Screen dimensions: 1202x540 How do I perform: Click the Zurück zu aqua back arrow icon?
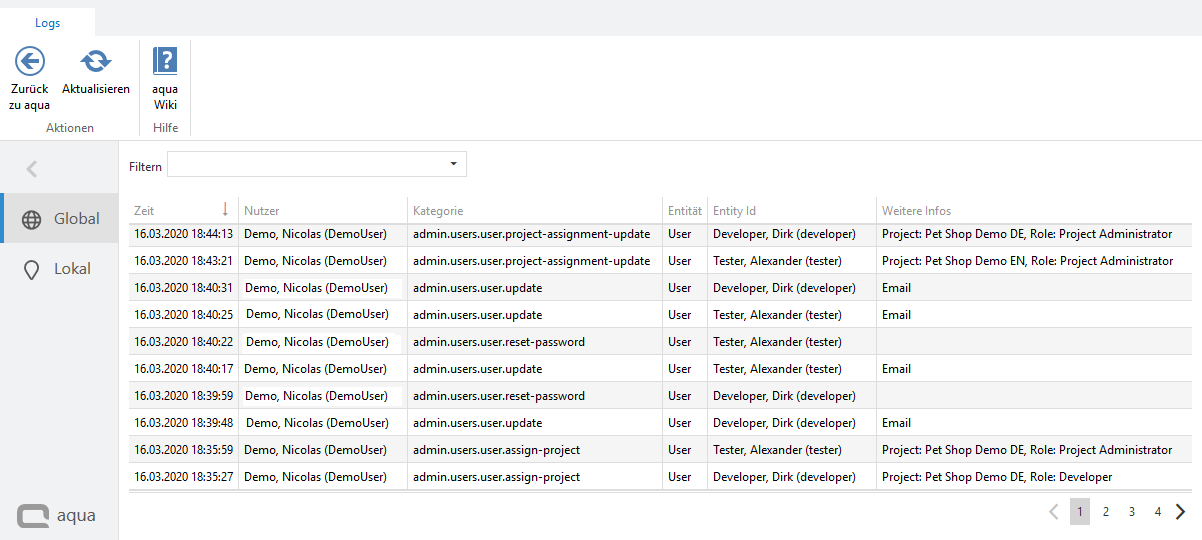coord(29,62)
